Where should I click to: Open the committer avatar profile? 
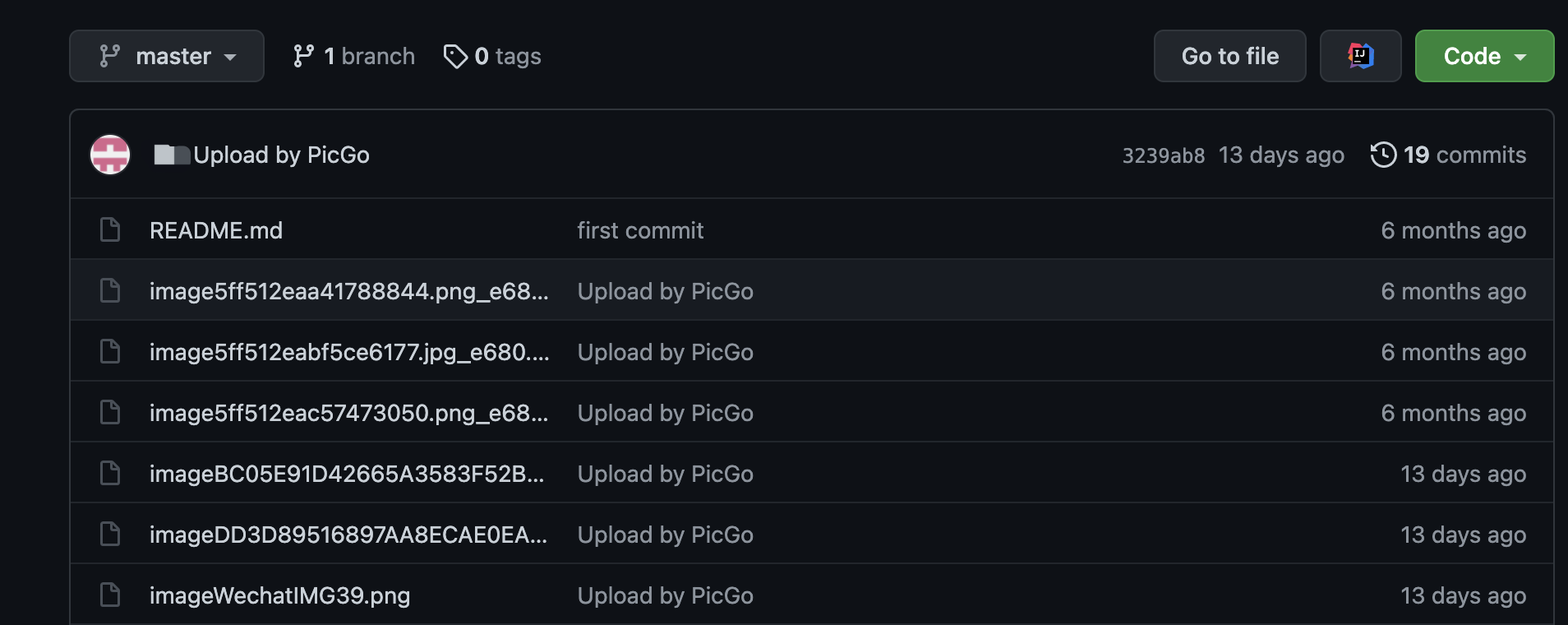110,155
